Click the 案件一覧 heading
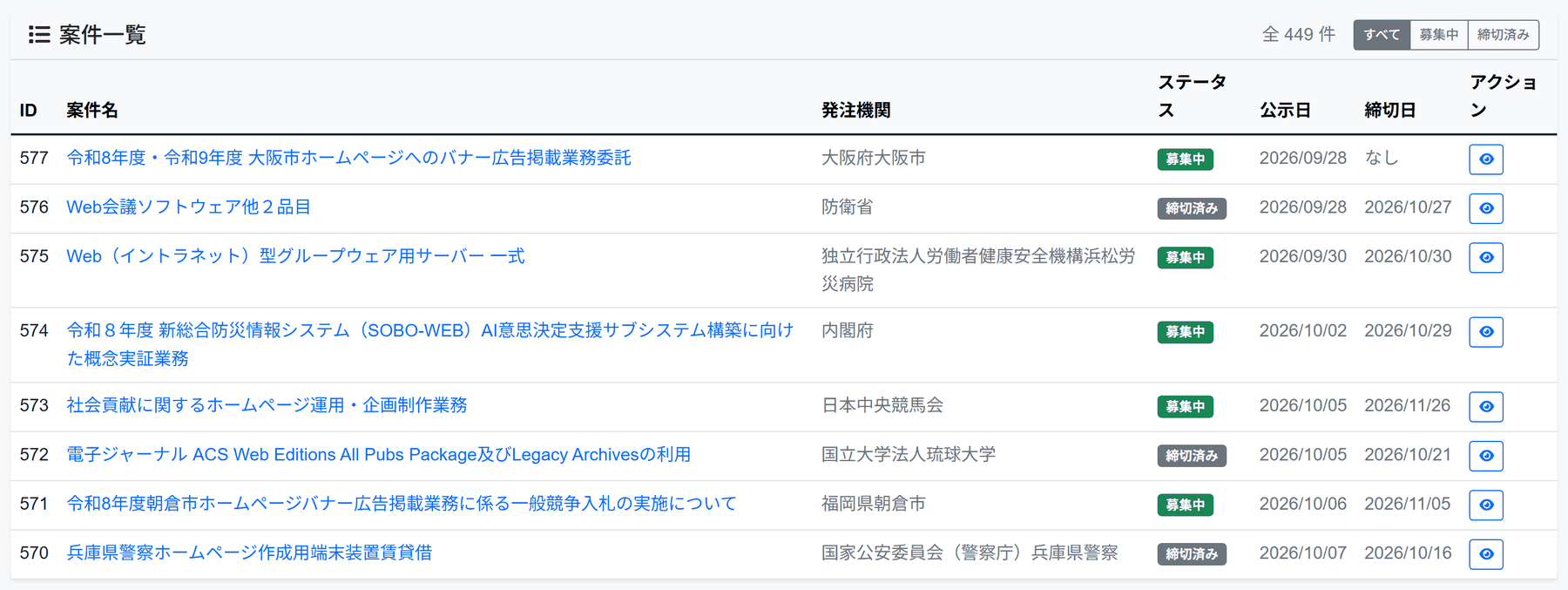Viewport: 1568px width, 590px height. point(103,35)
